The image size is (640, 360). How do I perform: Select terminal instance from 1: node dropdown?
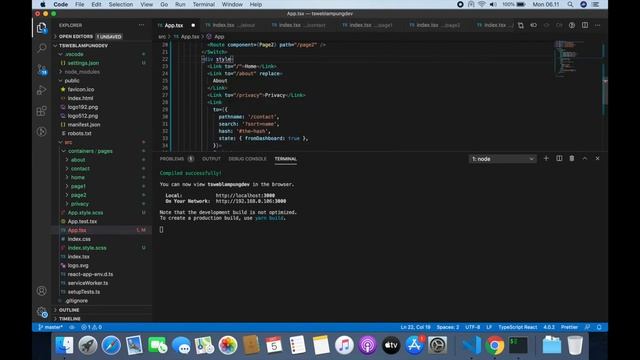(502, 159)
